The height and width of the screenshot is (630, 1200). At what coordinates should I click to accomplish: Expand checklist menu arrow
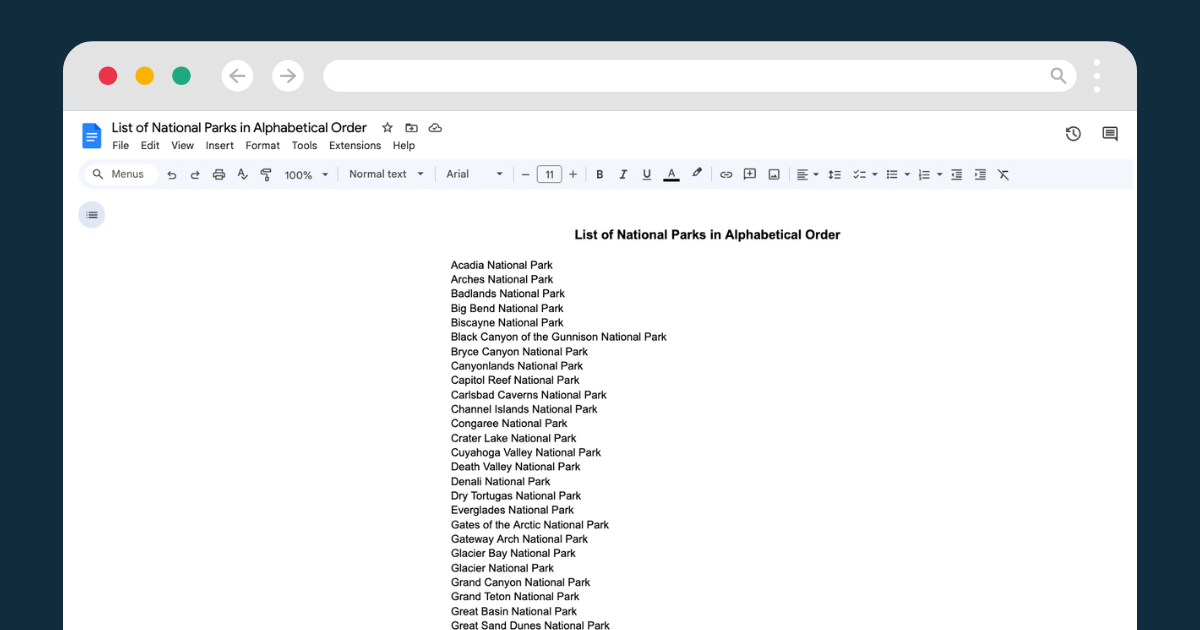(875, 175)
